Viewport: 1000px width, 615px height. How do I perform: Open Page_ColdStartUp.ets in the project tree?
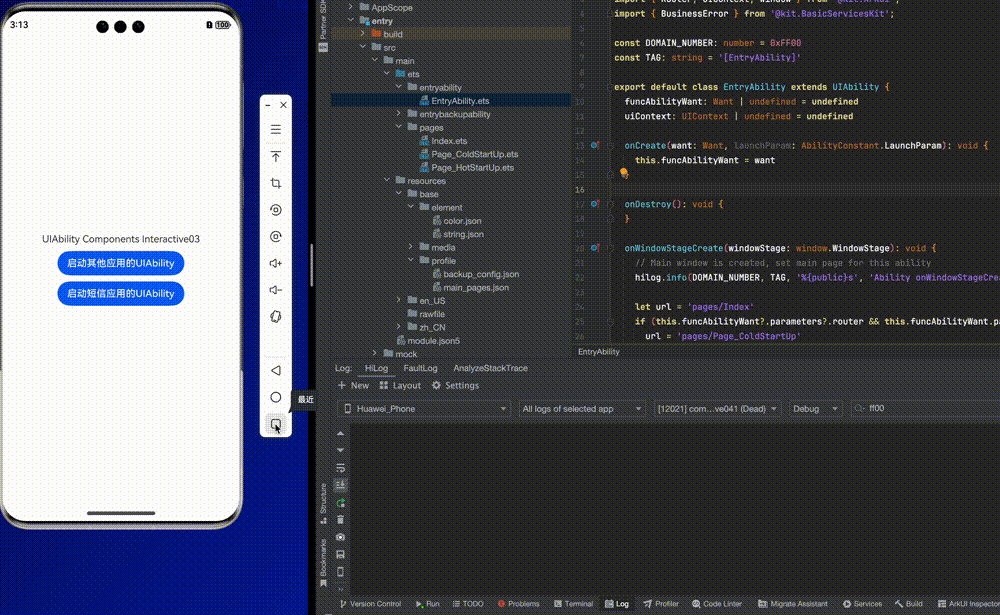click(474, 154)
